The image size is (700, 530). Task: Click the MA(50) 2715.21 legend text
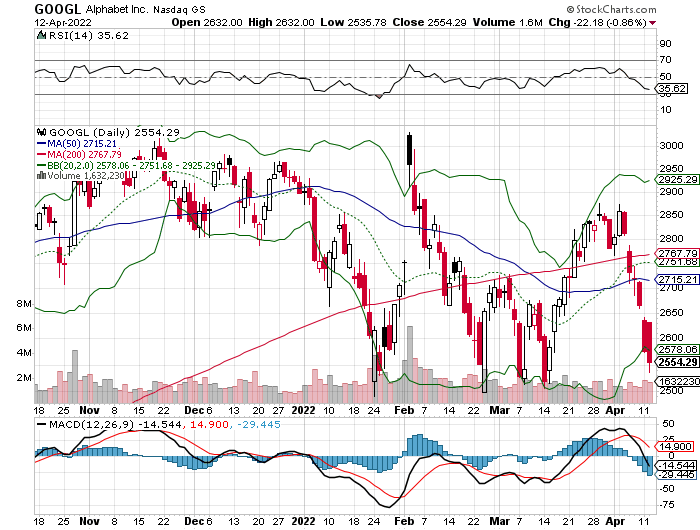coord(82,144)
